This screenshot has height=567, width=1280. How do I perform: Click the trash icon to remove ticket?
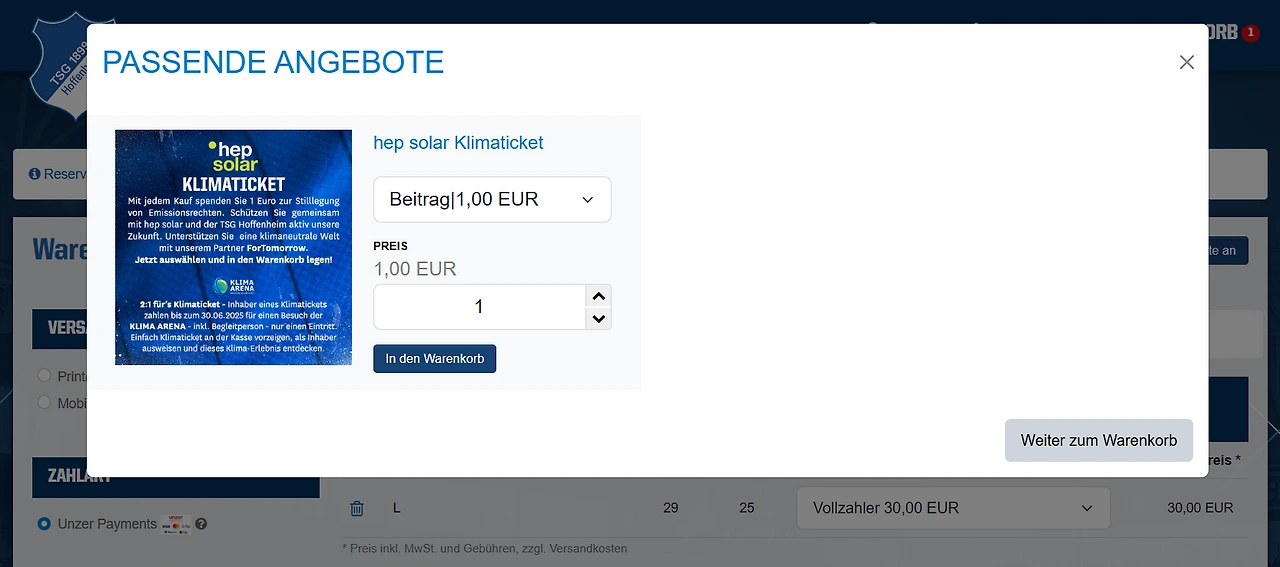357,508
